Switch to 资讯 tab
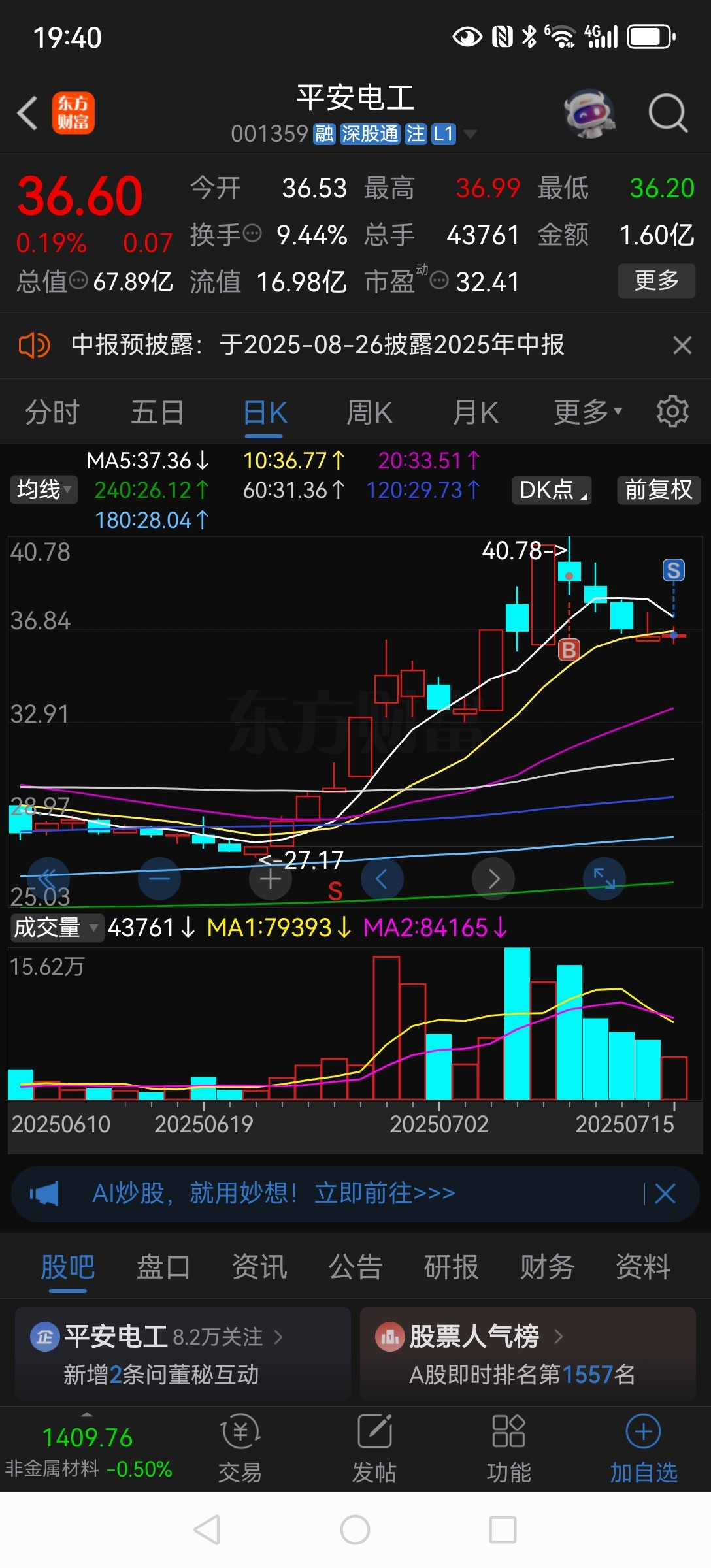 259,1267
